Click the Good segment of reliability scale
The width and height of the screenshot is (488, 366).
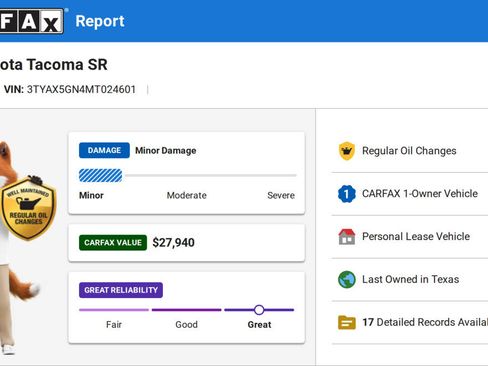tap(187, 310)
